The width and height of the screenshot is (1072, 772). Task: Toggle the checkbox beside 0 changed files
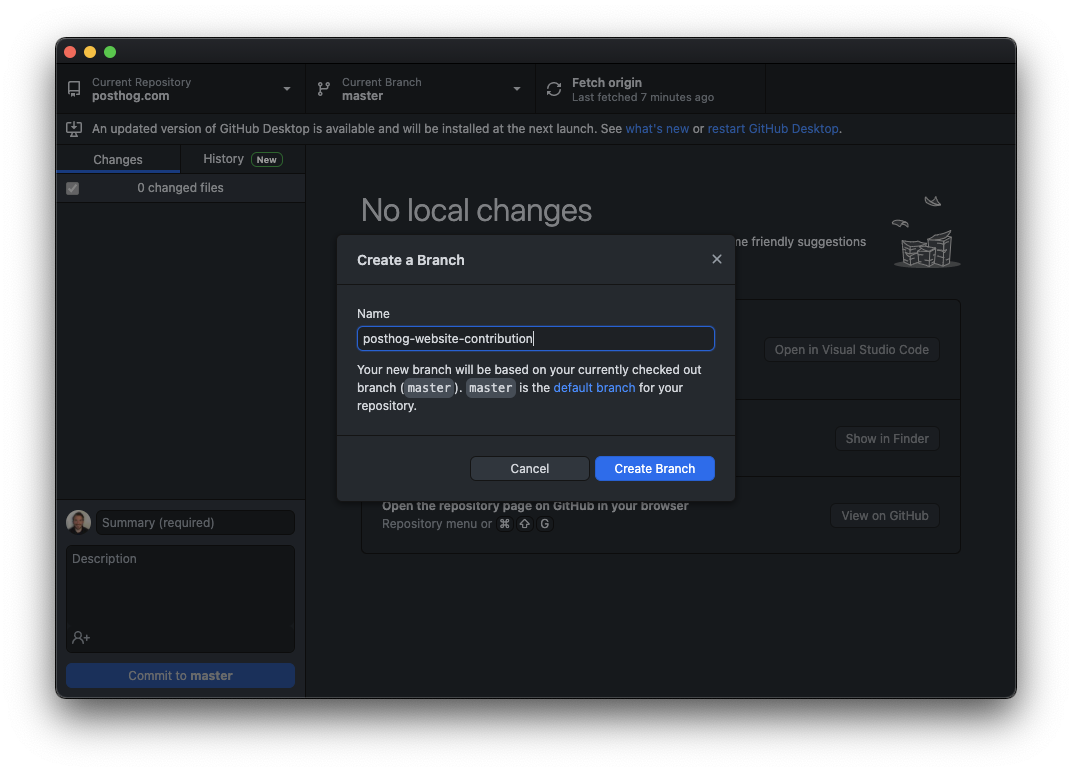click(x=72, y=187)
